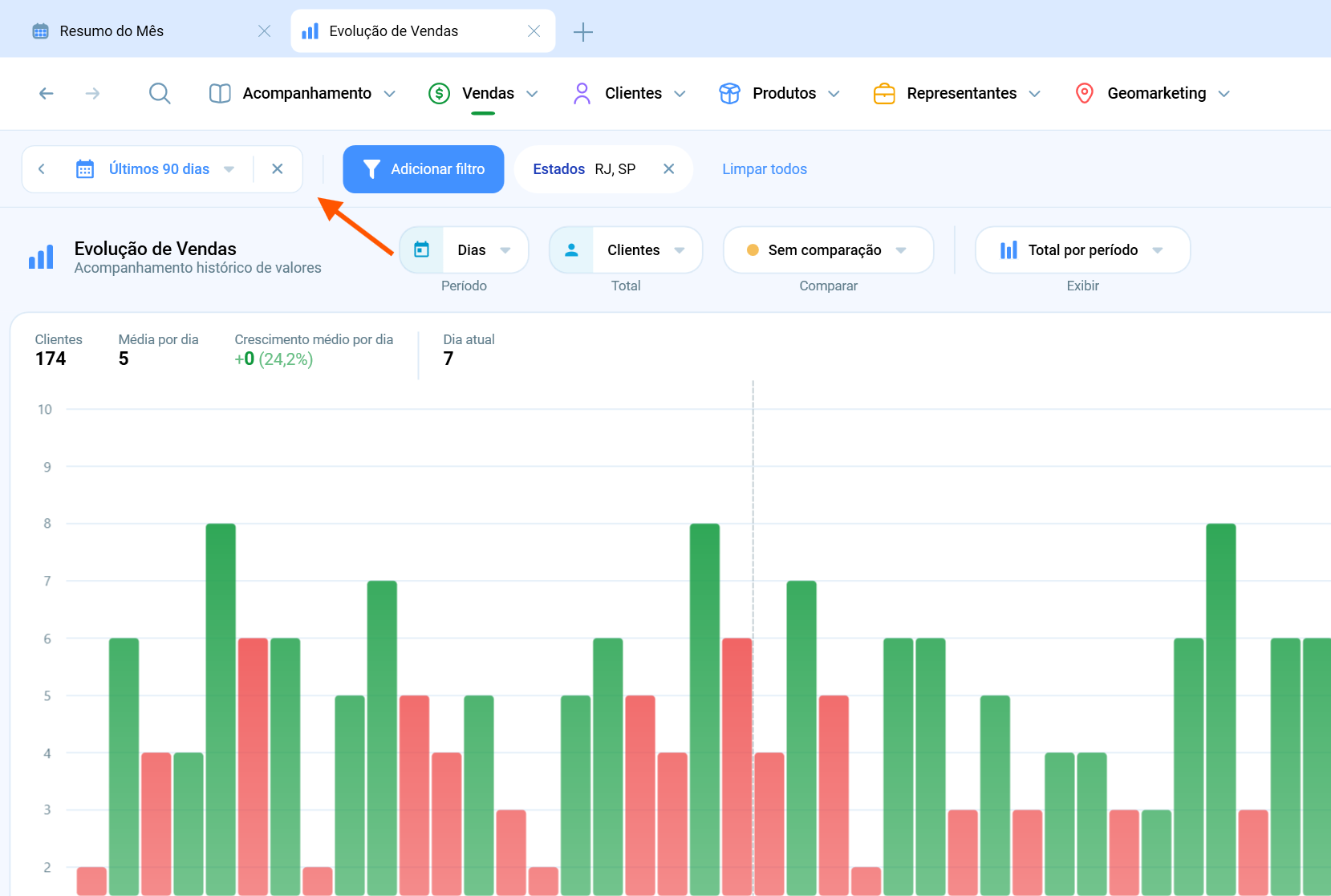1331x896 pixels.
Task: Click the Dia atual label
Action: tap(469, 339)
